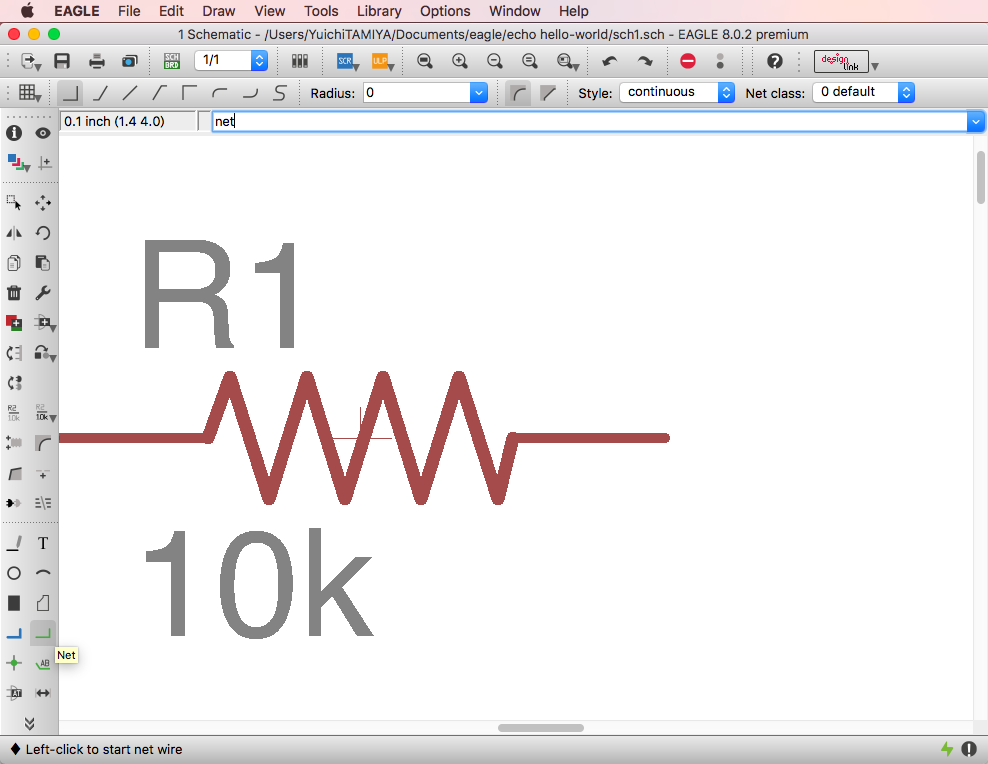Select the Polygon tool

pyautogui.click(x=43, y=603)
